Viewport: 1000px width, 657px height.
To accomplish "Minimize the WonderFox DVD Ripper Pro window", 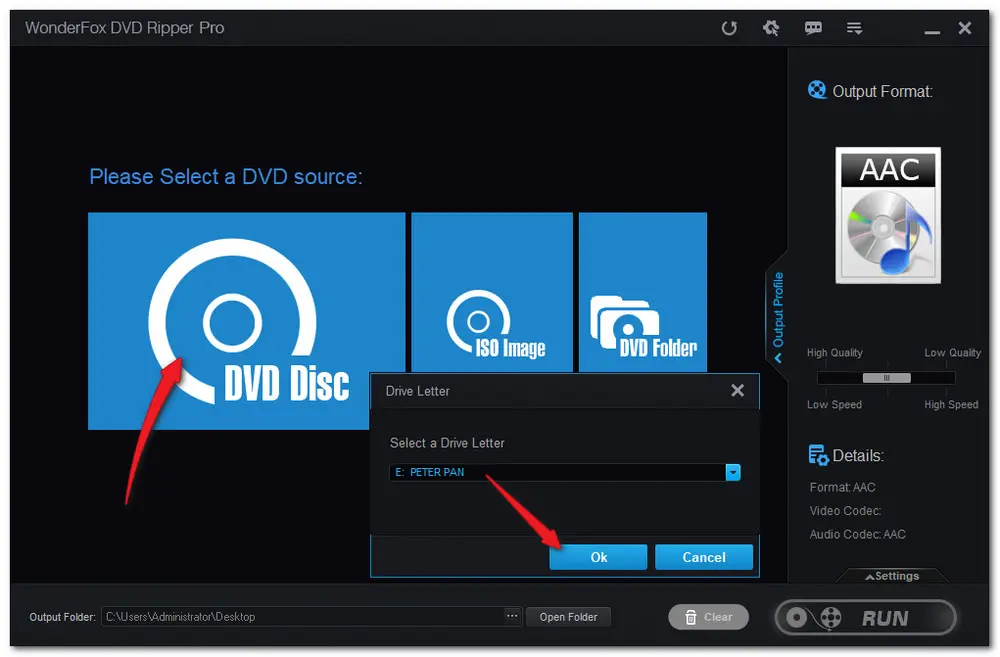I will tap(932, 31).
